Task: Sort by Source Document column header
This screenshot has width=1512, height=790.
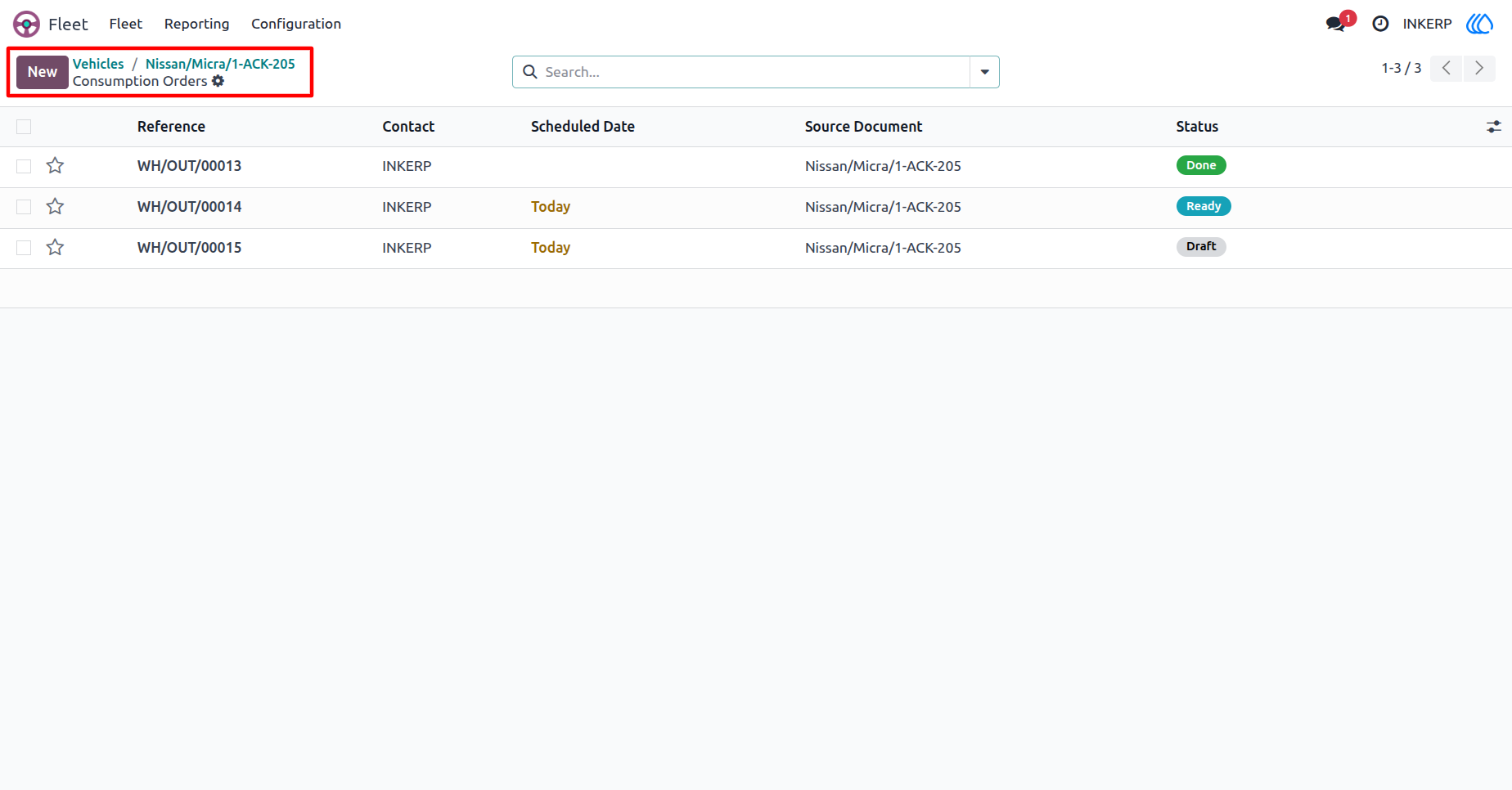Action: click(x=863, y=127)
